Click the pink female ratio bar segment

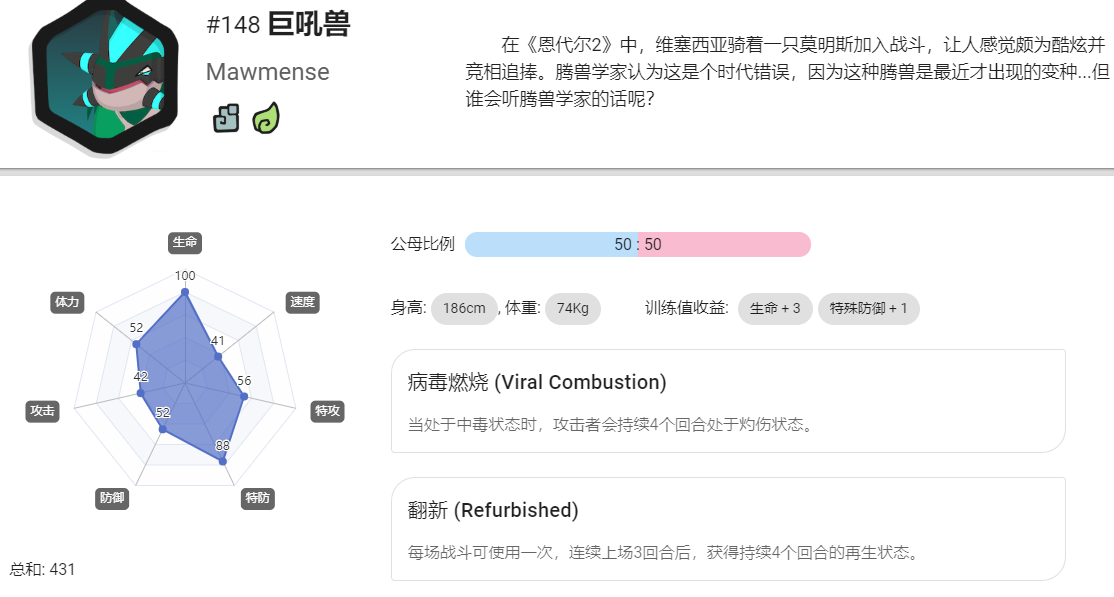point(725,244)
